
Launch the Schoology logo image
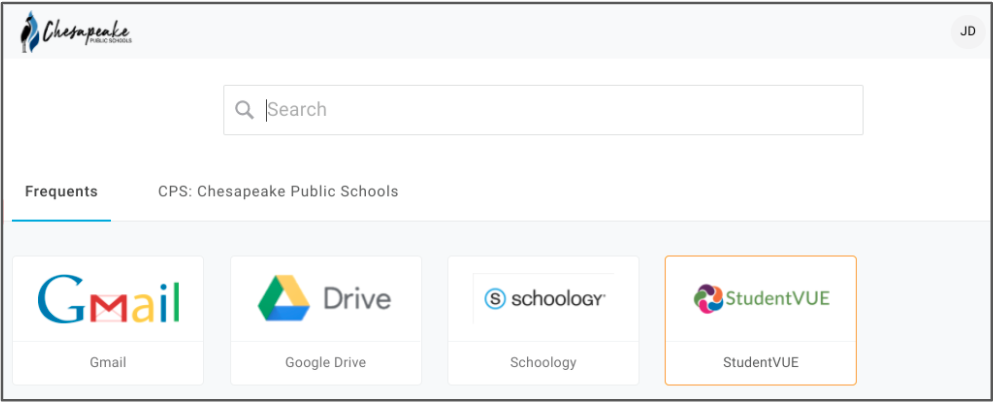click(544, 299)
